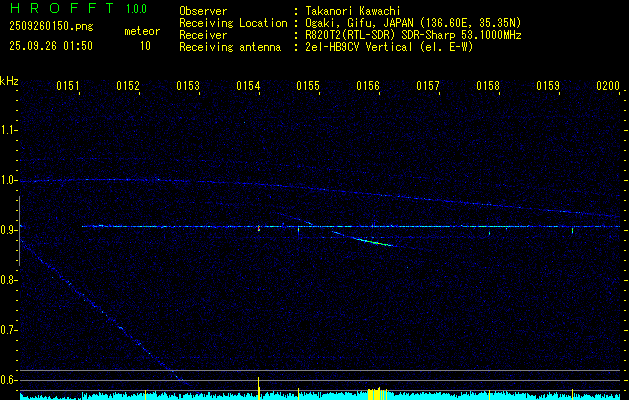Click the 0157 time axis label
This screenshot has height=400, width=629.
pos(428,86)
